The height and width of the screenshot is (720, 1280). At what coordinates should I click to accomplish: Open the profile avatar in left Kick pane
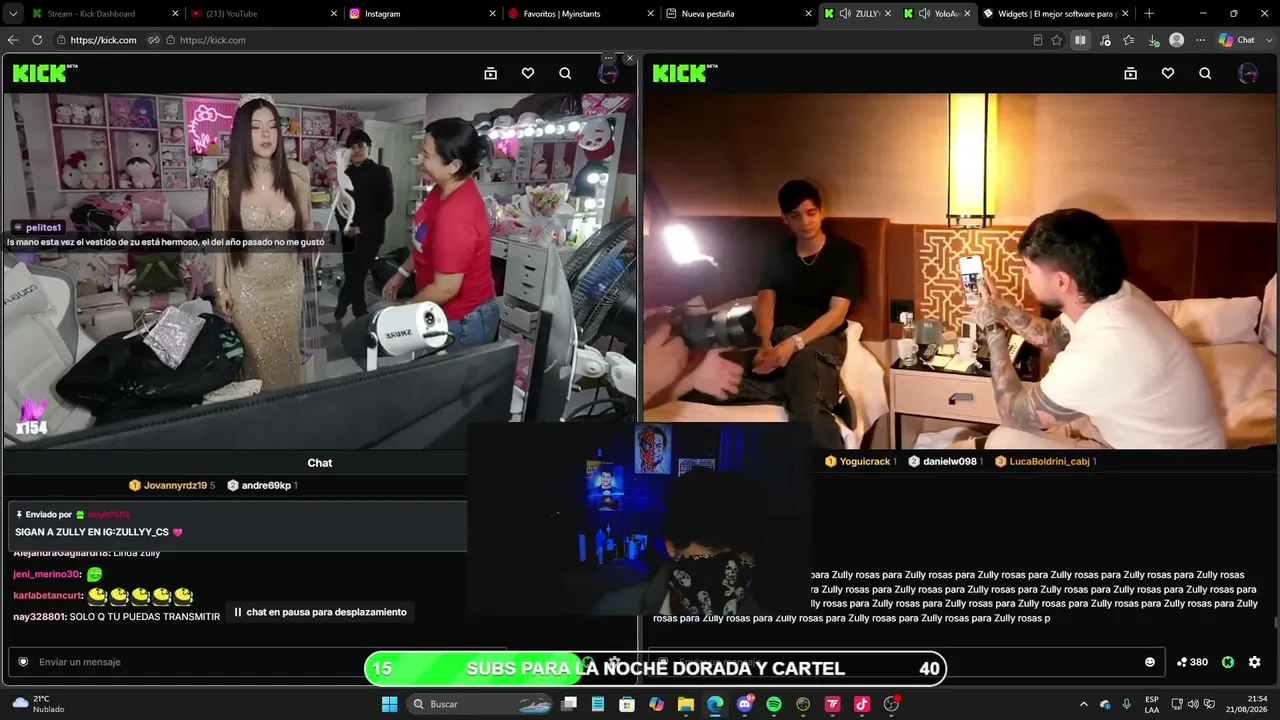coord(608,73)
